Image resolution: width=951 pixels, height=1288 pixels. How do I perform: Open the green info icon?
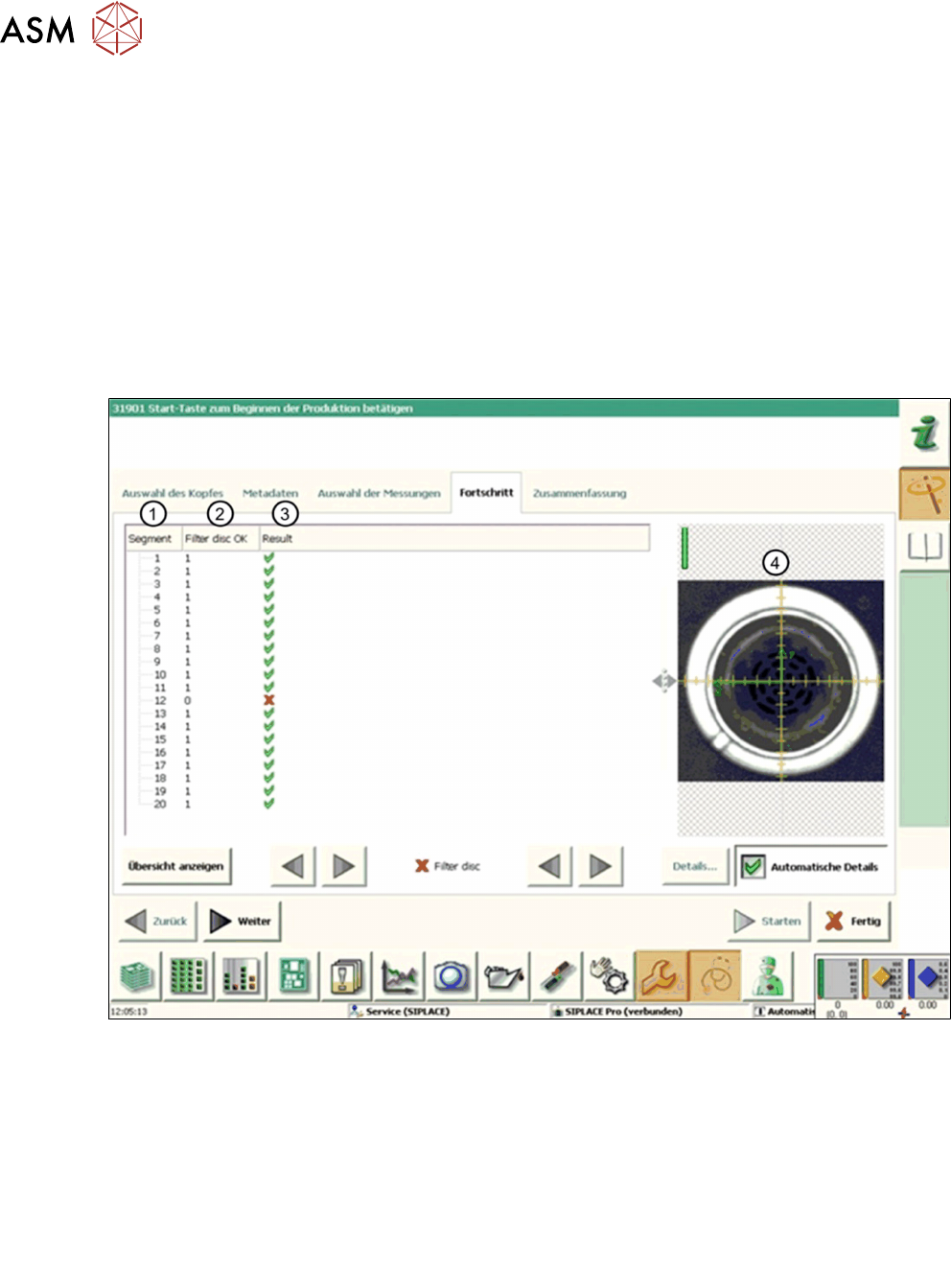[924, 433]
